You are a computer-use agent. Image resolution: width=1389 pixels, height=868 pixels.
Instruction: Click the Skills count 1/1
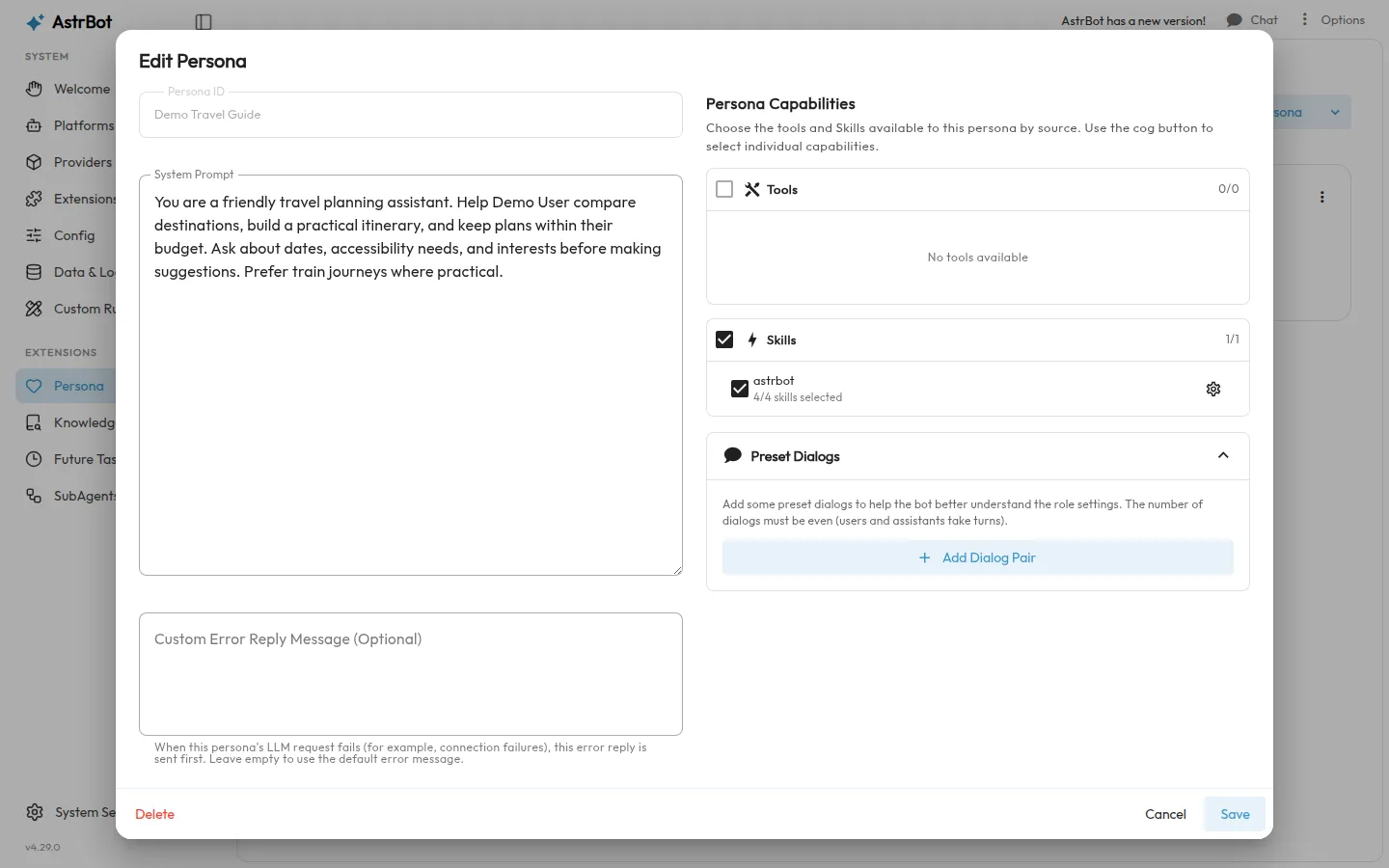tap(1233, 339)
